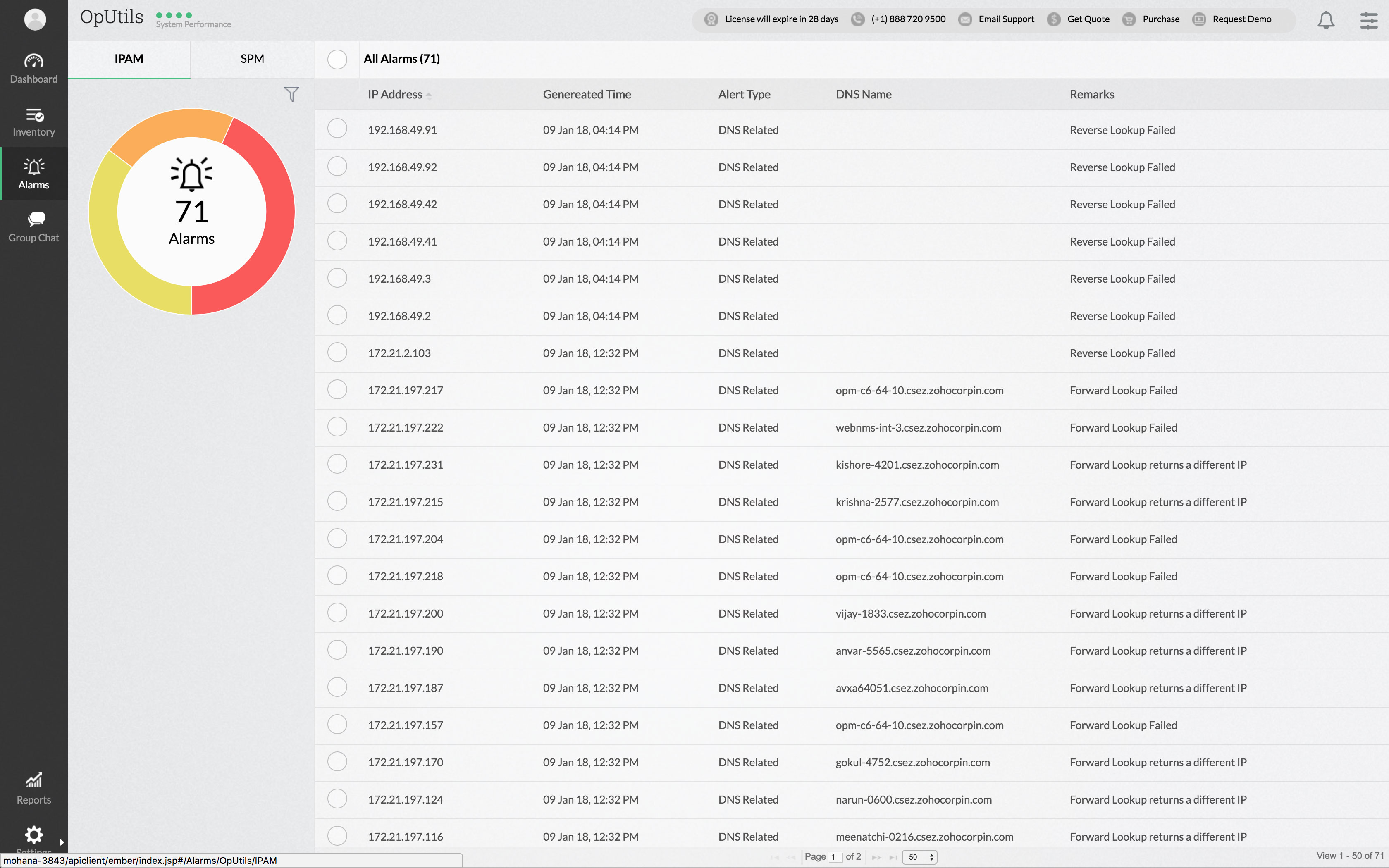Open the rows-per-page dropdown showing 50
Image resolution: width=1389 pixels, height=868 pixels.
pos(919,857)
